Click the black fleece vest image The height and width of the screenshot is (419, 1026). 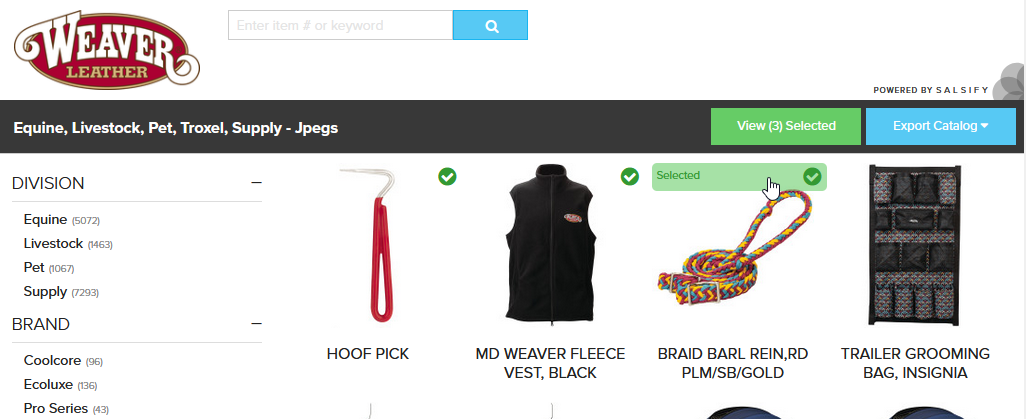tap(550, 244)
